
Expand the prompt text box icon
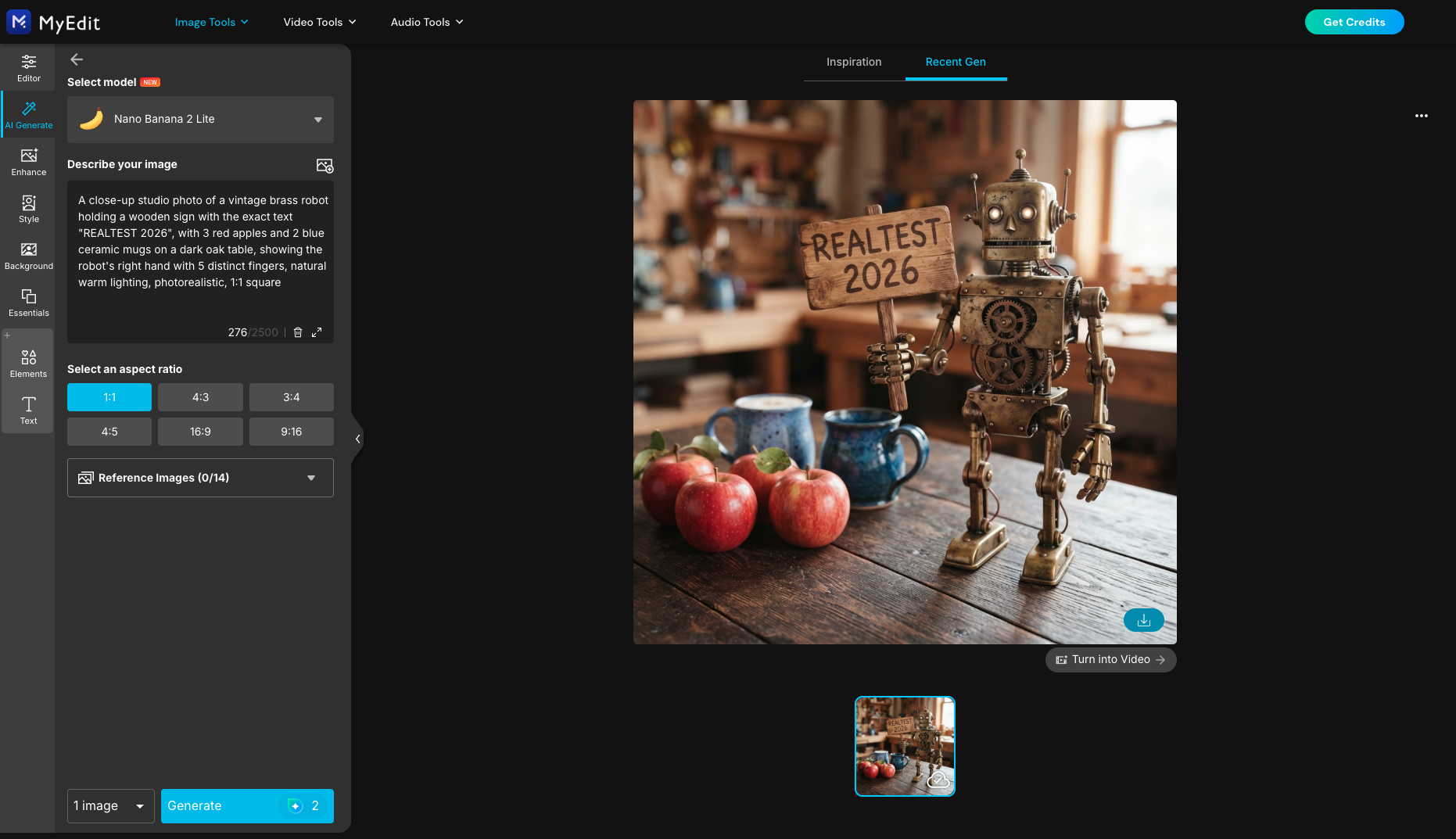point(317,332)
